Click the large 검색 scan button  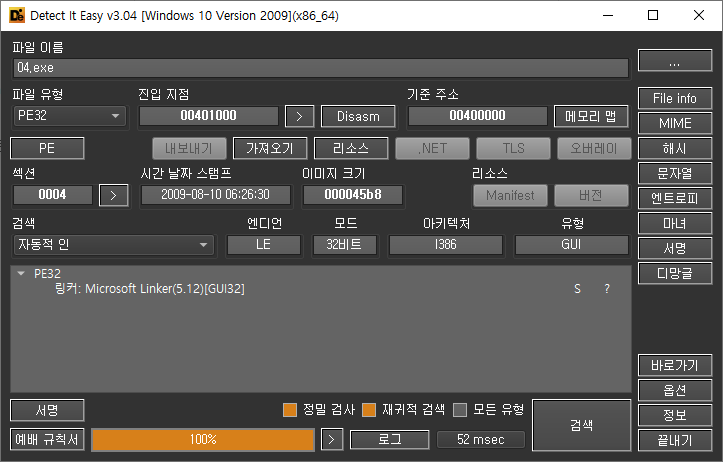(x=581, y=425)
